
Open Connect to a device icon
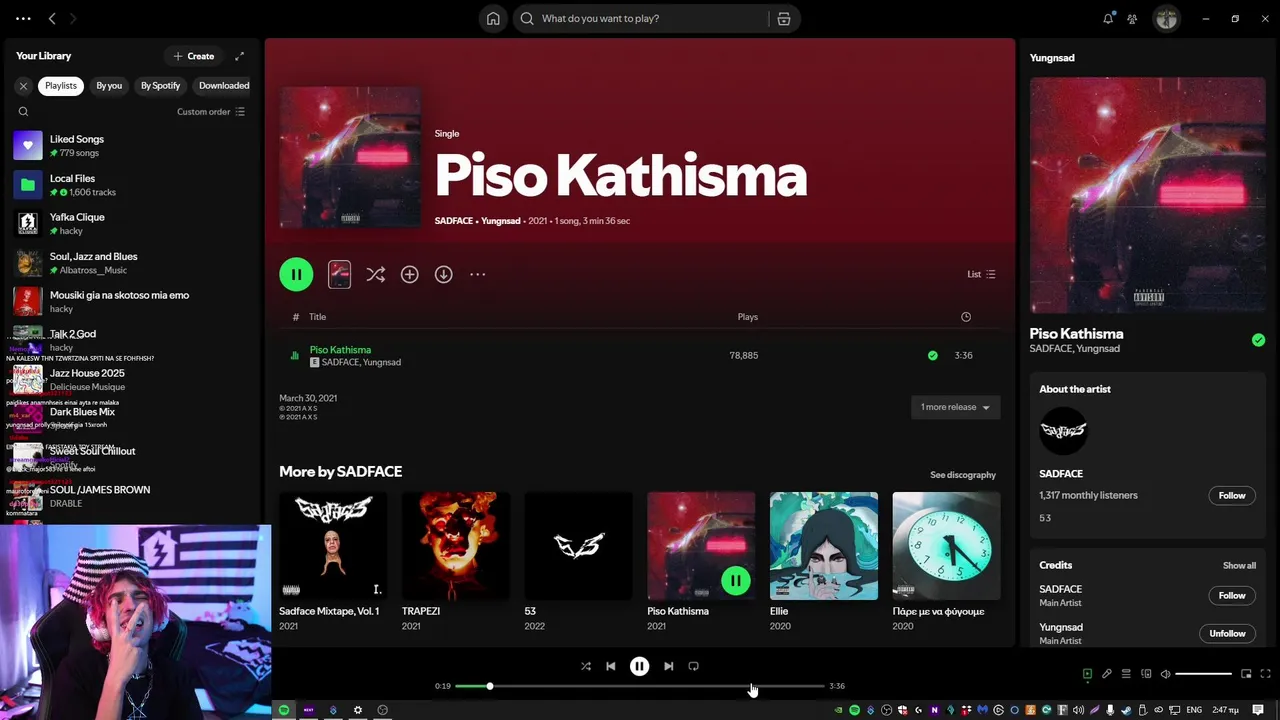point(1146,674)
